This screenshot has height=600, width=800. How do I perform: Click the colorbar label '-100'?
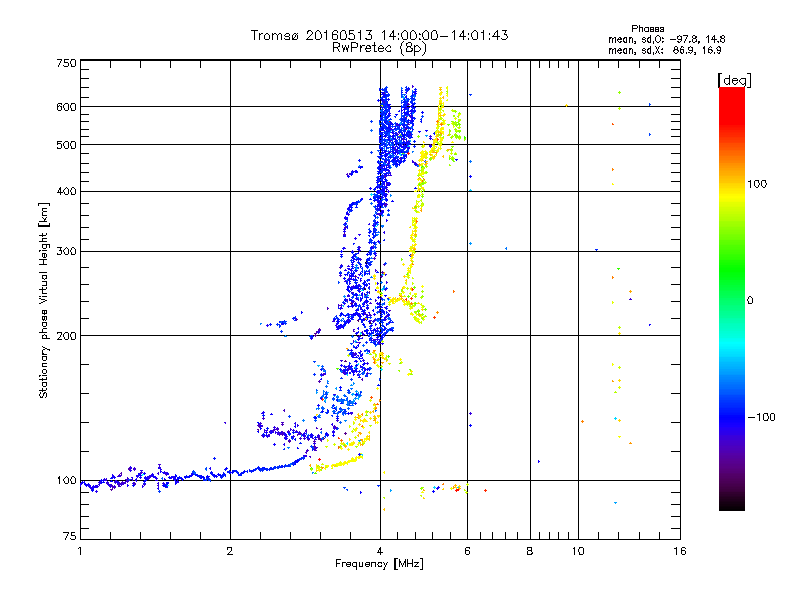(762, 417)
